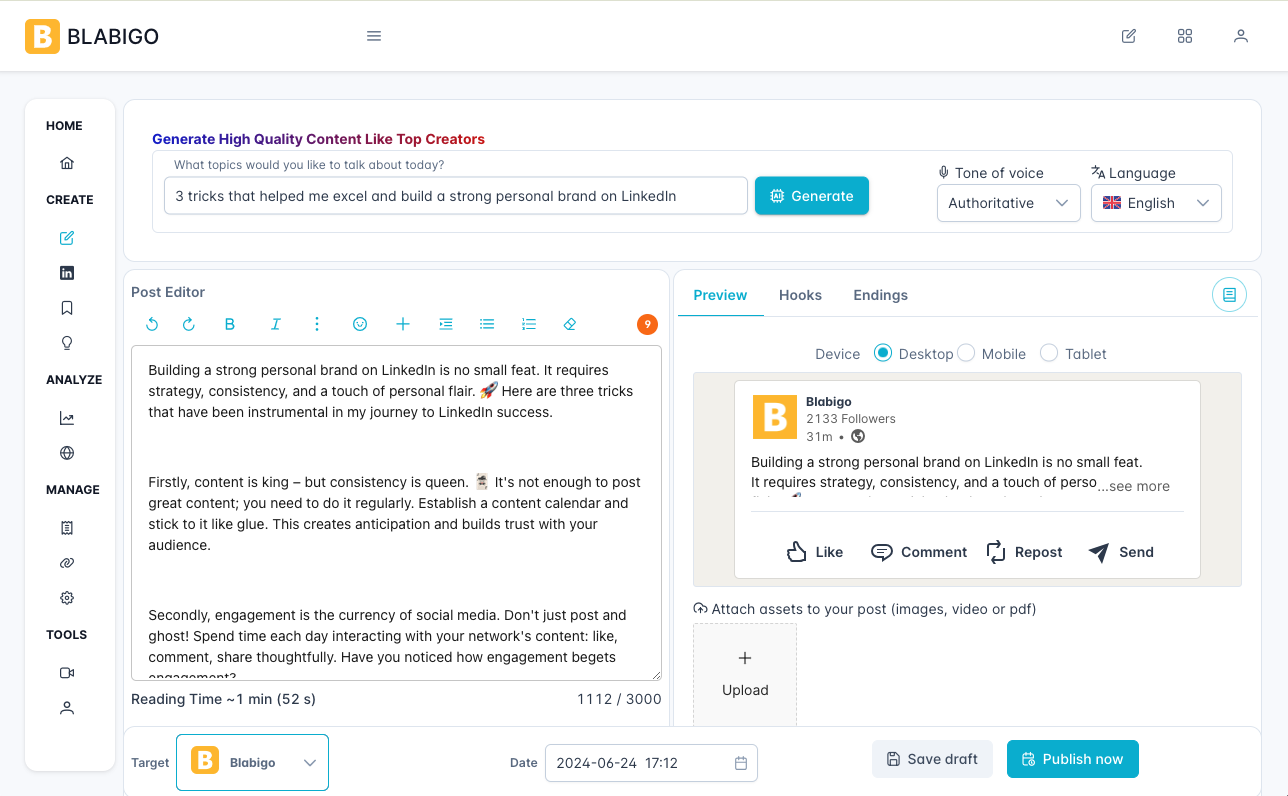
Task: Insert a bulleted list in the post
Action: 487,324
